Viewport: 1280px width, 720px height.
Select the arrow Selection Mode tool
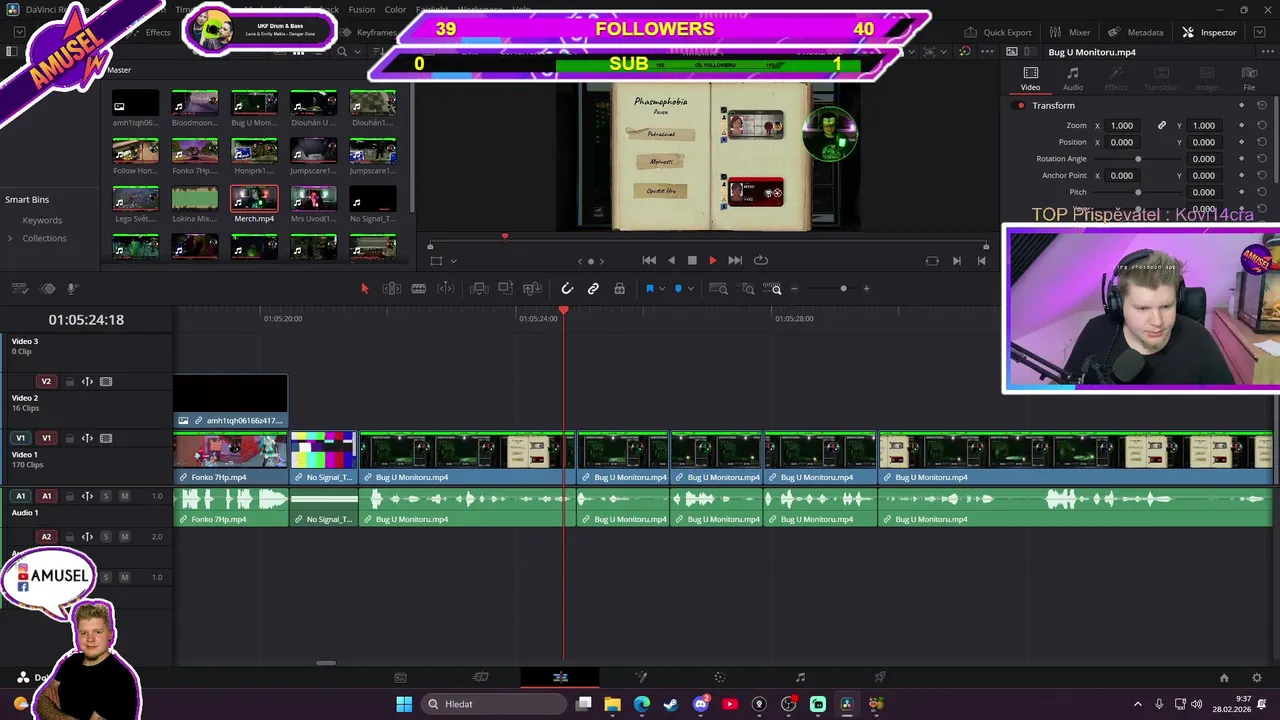coord(365,289)
